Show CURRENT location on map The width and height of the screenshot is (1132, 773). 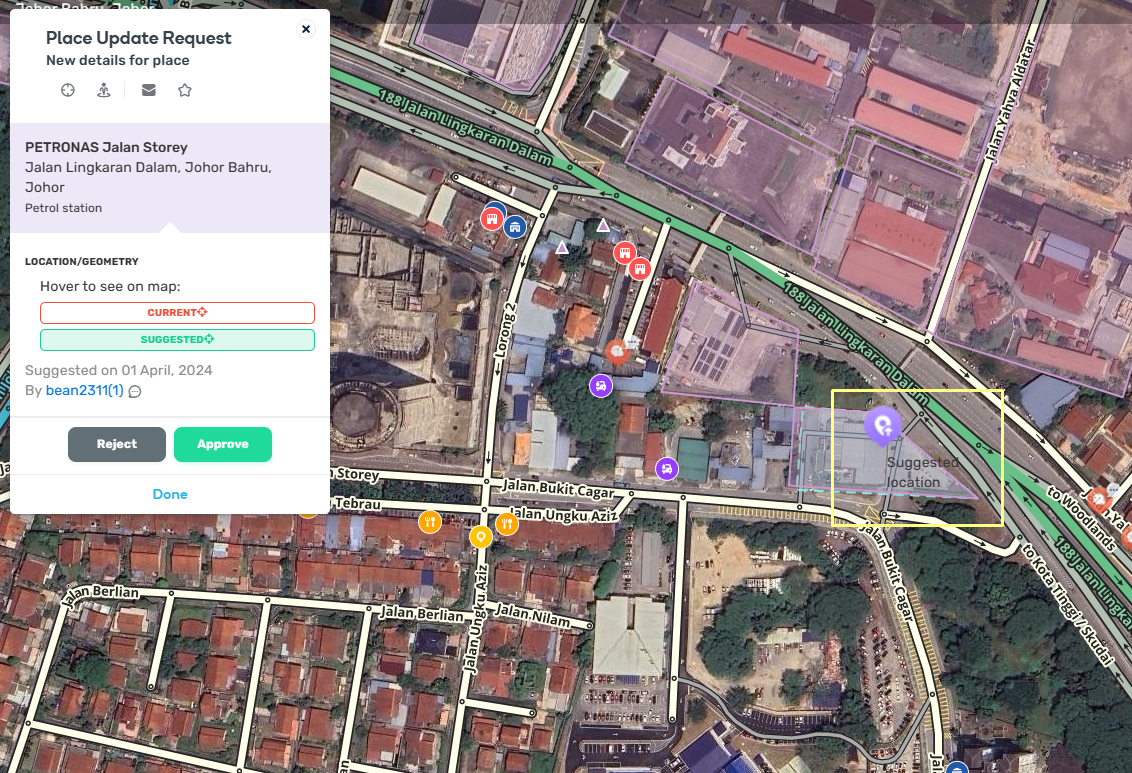pyautogui.click(x=177, y=313)
